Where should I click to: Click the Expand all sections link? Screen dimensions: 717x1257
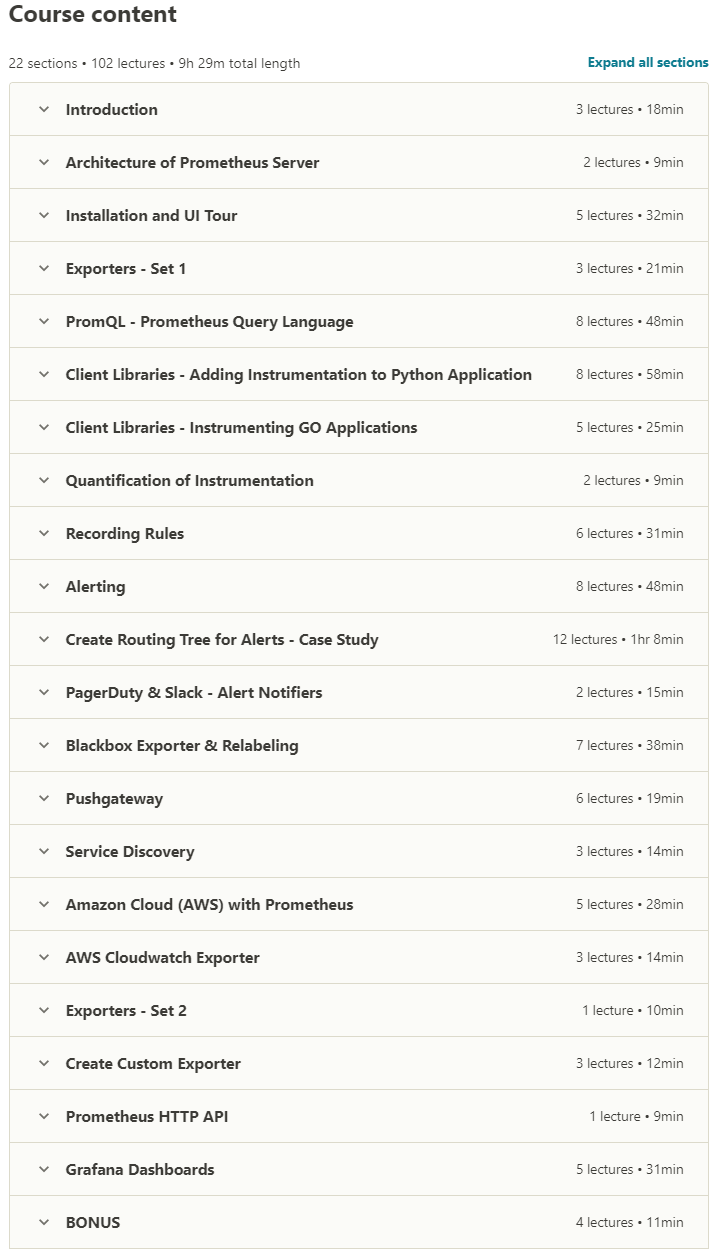tap(648, 62)
